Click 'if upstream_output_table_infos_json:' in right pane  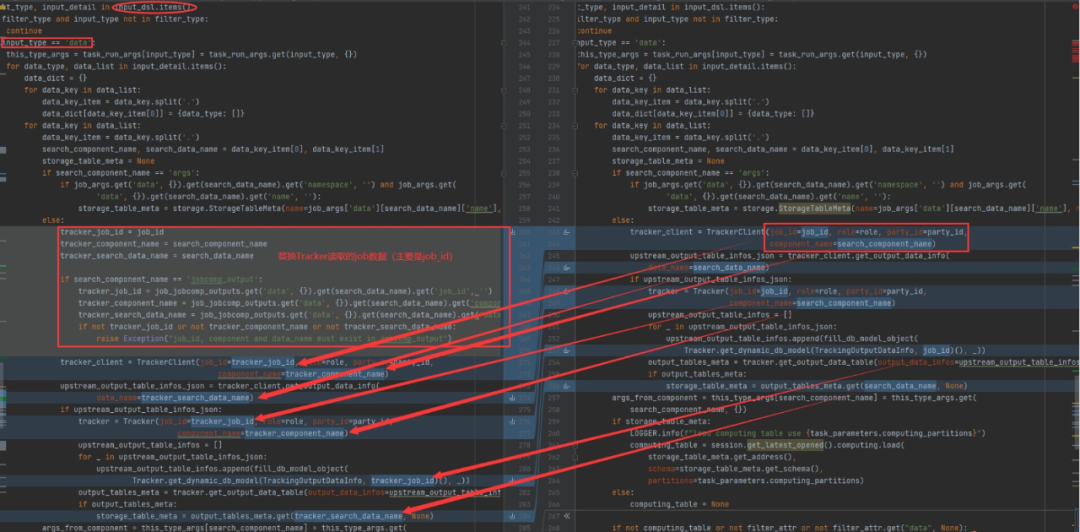coord(711,279)
